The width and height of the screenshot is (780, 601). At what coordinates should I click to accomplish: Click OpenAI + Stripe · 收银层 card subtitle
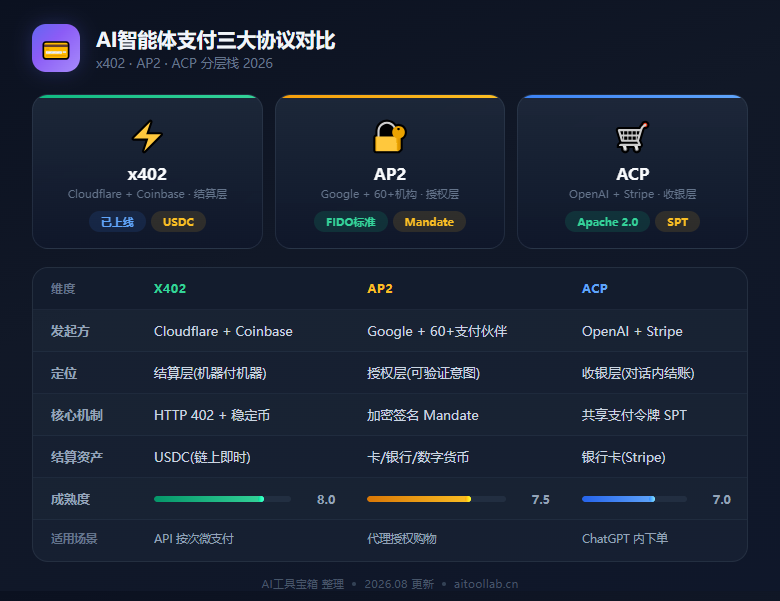pyautogui.click(x=632, y=194)
